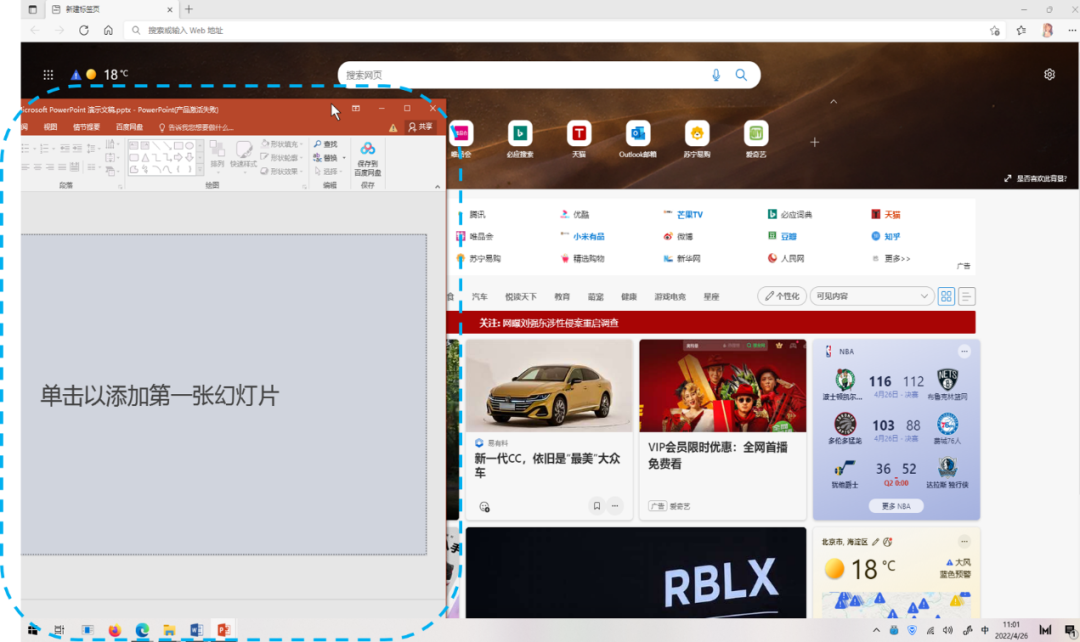Open browser settings via the gear icon
This screenshot has height=642, width=1080.
point(1049,74)
